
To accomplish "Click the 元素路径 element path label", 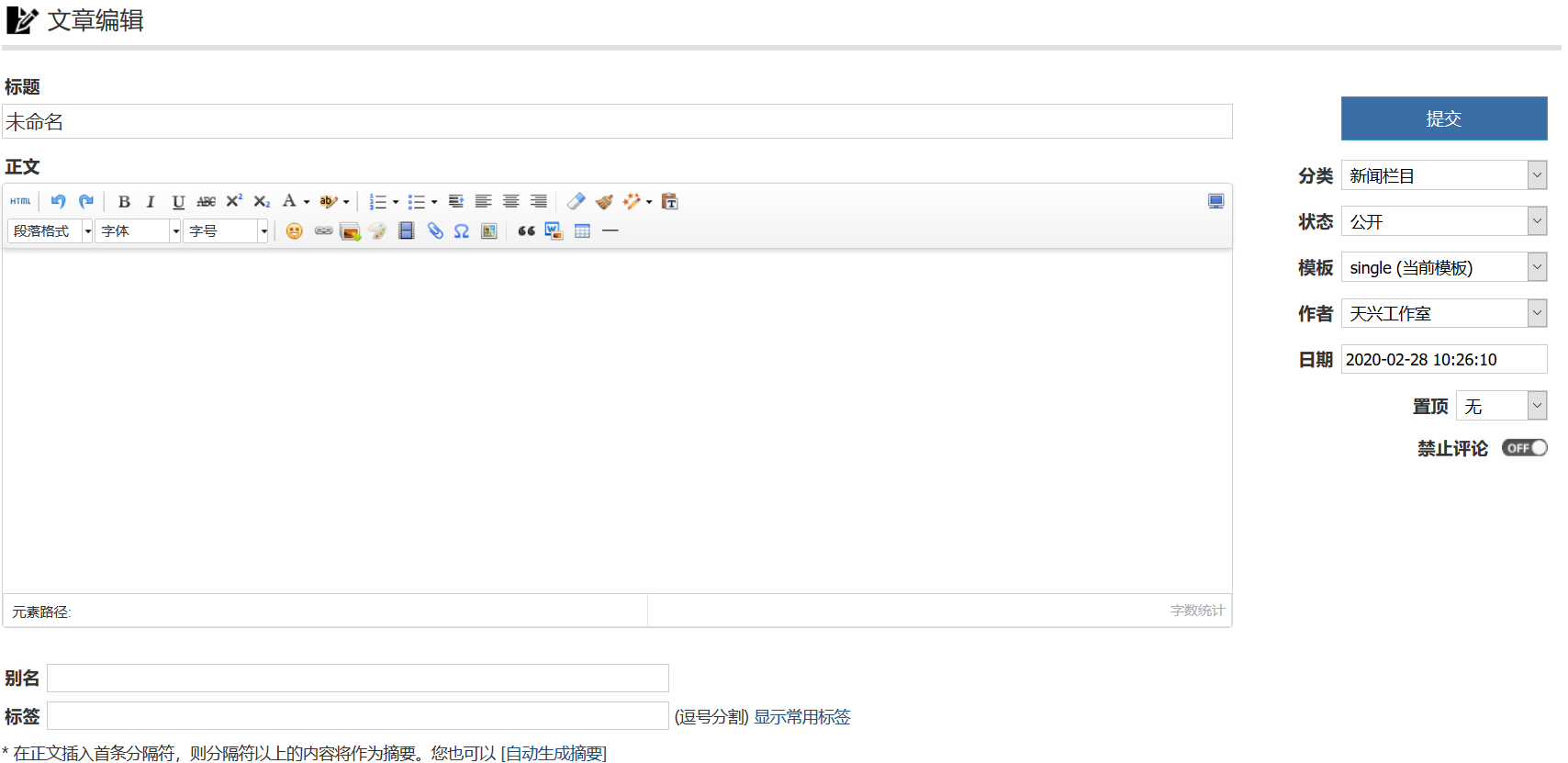I will [41, 612].
